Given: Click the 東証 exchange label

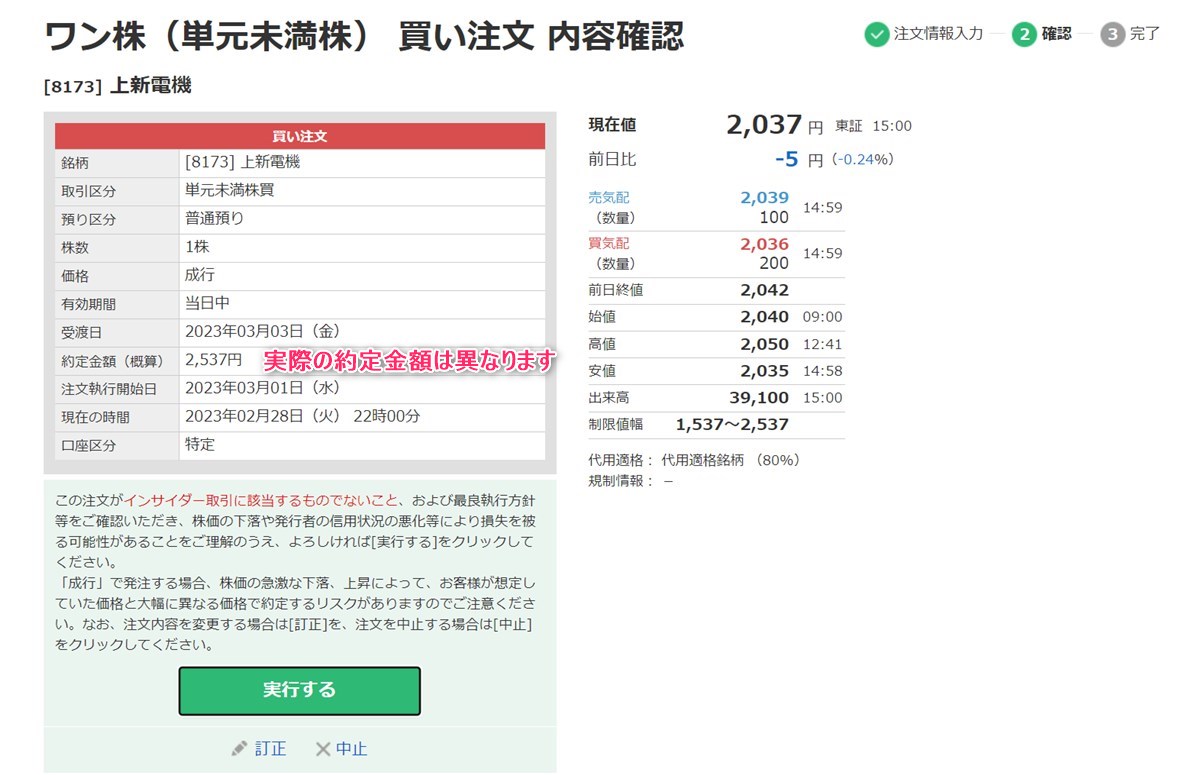Looking at the screenshot, I should 849,126.
